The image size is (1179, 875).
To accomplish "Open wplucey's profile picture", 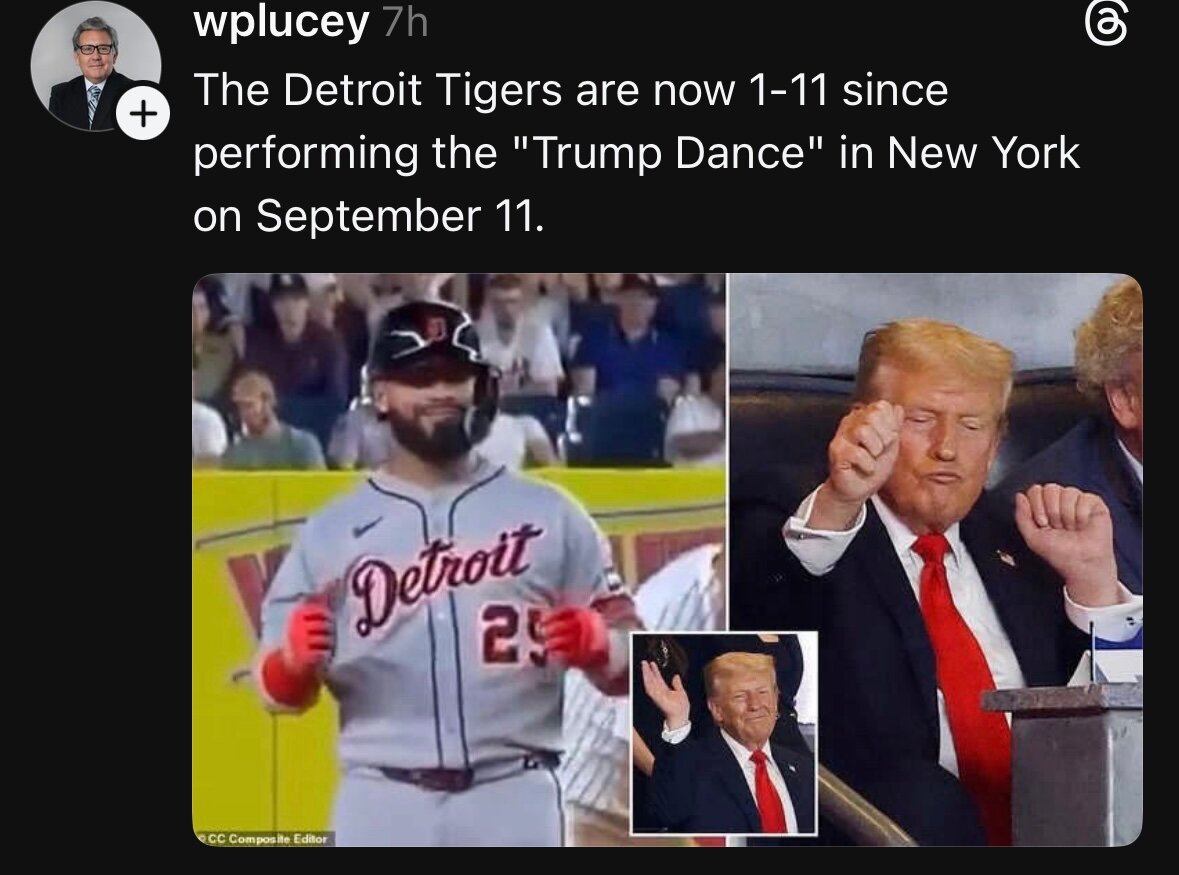I will (x=95, y=65).
